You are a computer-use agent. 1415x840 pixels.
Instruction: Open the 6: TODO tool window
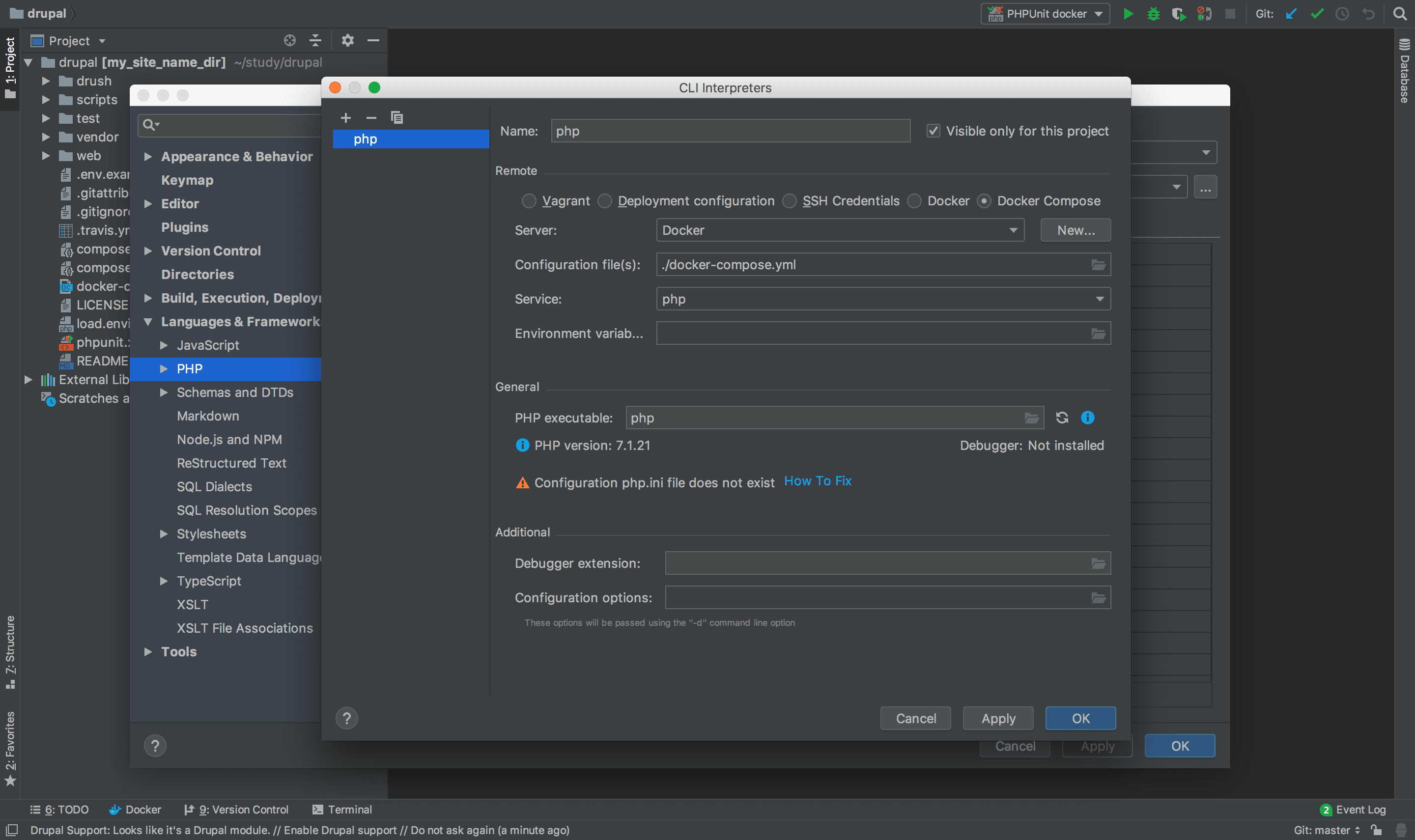pyautogui.click(x=59, y=810)
